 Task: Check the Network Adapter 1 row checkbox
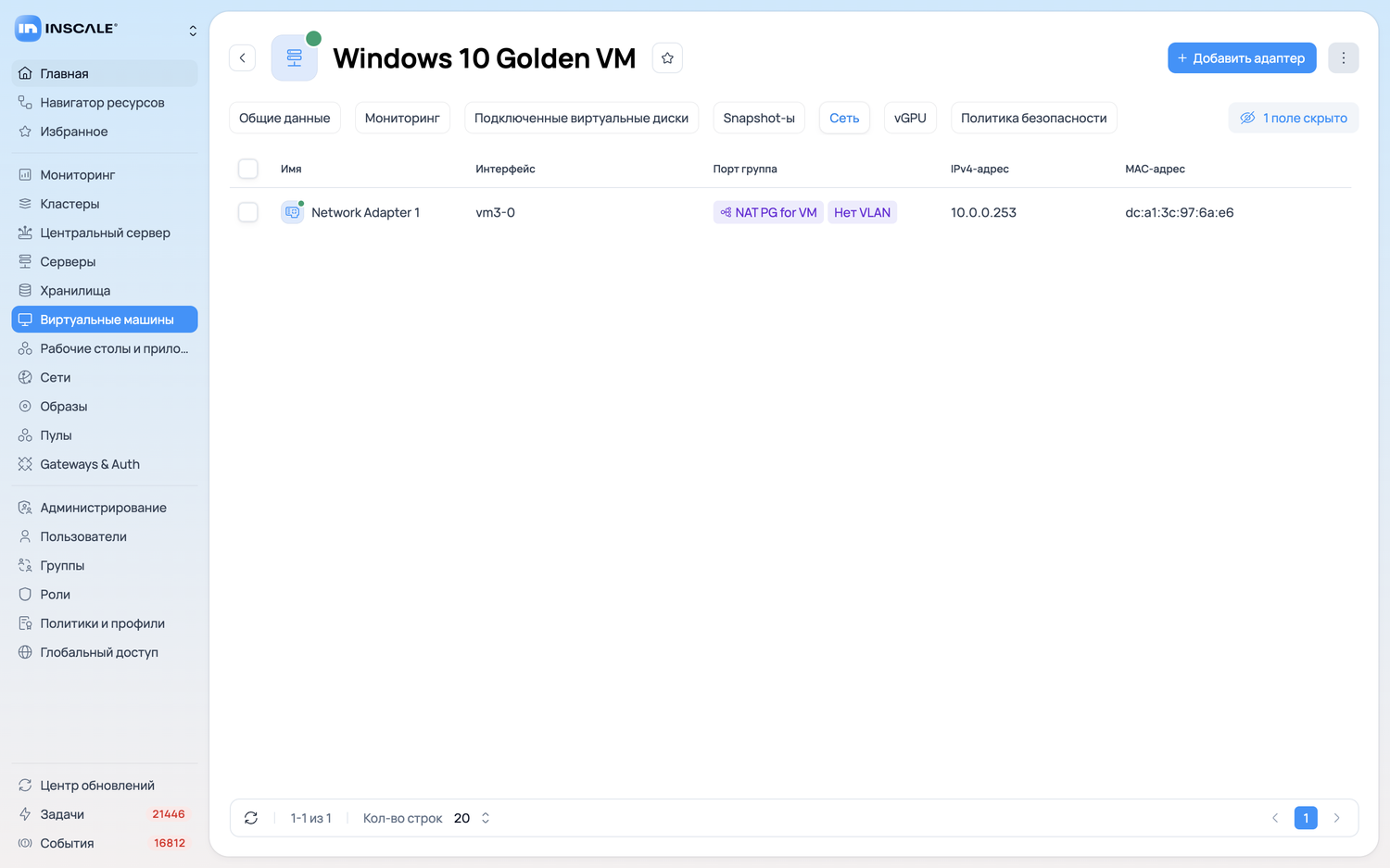coord(248,212)
